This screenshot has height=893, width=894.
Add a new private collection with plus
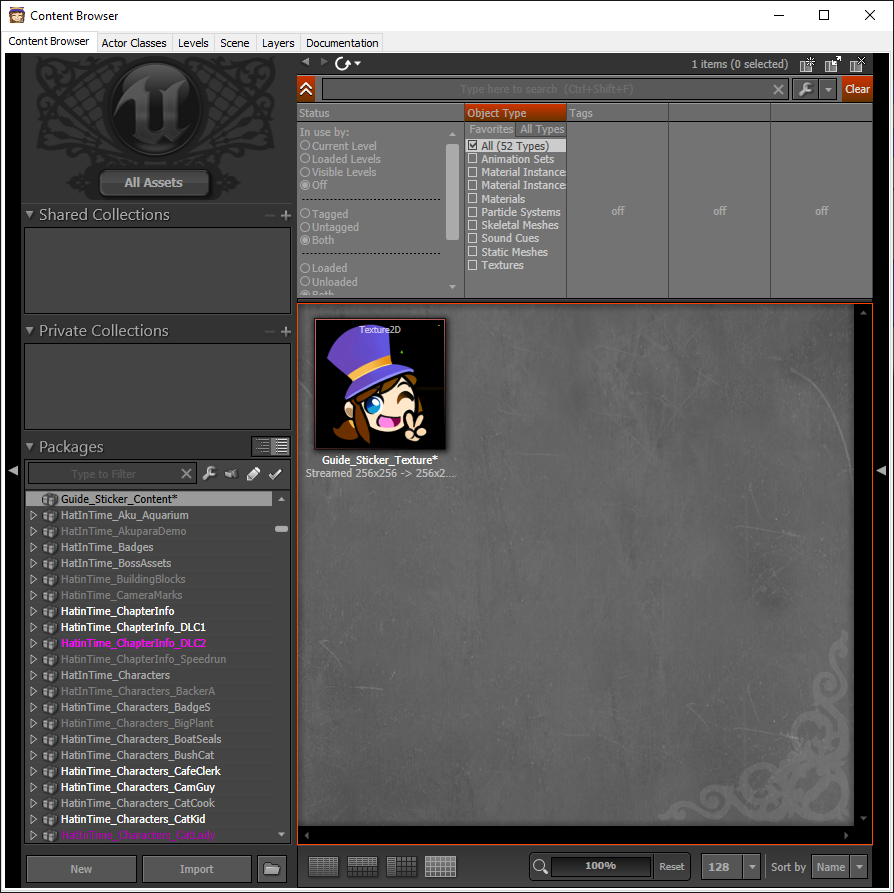pos(286,331)
